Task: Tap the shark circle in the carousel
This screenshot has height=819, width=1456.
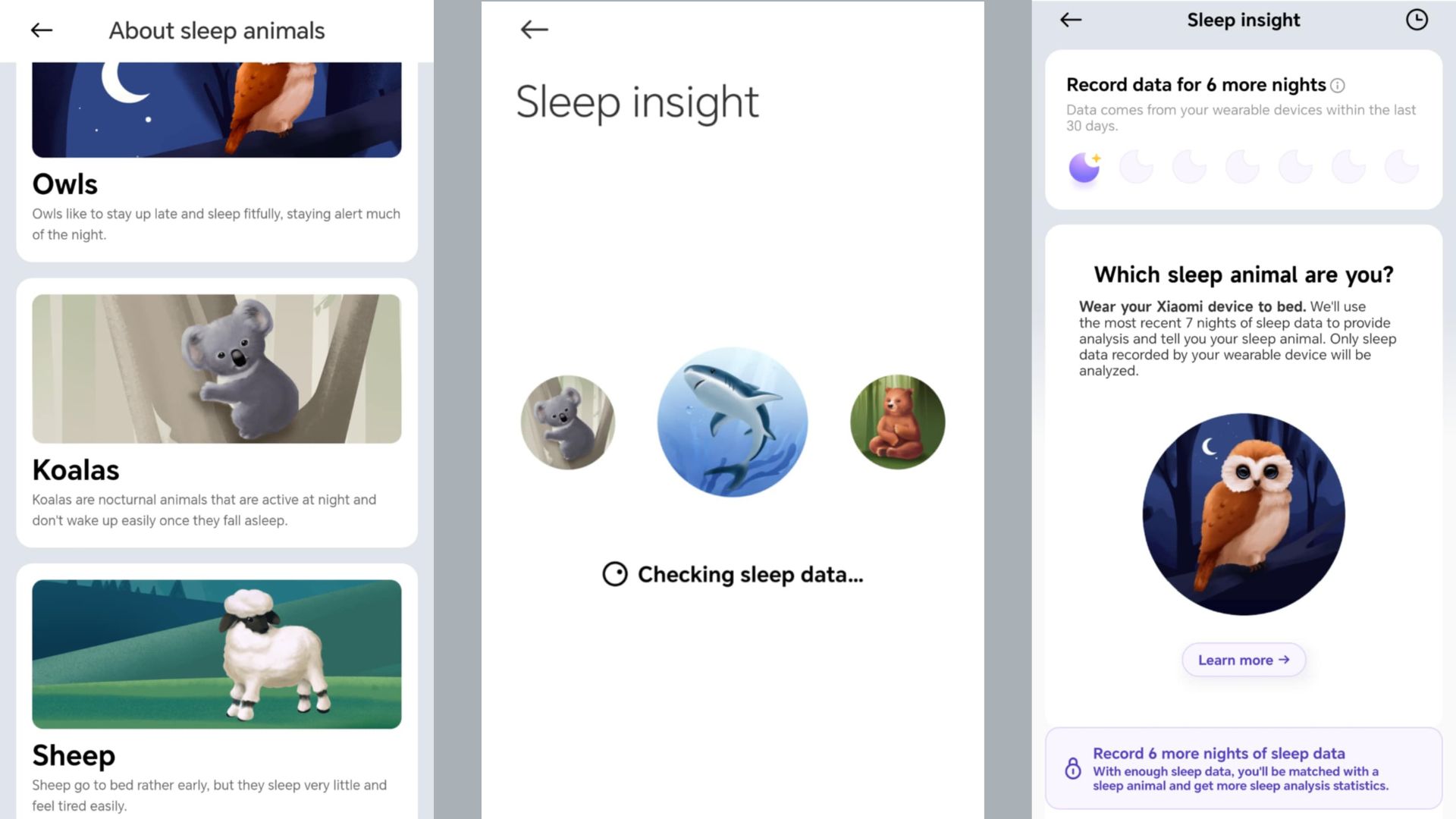Action: click(x=733, y=422)
